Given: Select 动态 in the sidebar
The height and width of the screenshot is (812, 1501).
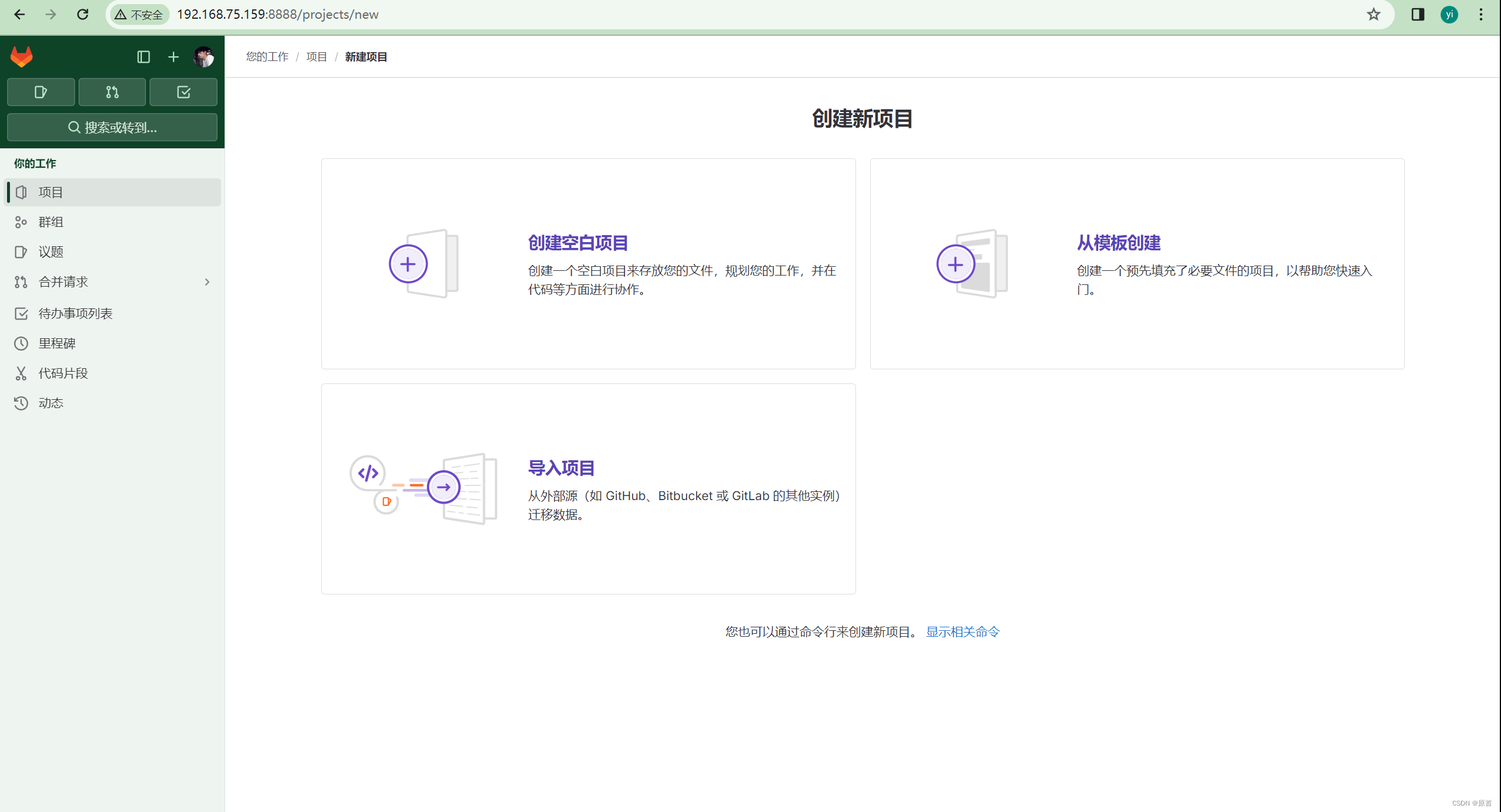Looking at the screenshot, I should pos(50,403).
